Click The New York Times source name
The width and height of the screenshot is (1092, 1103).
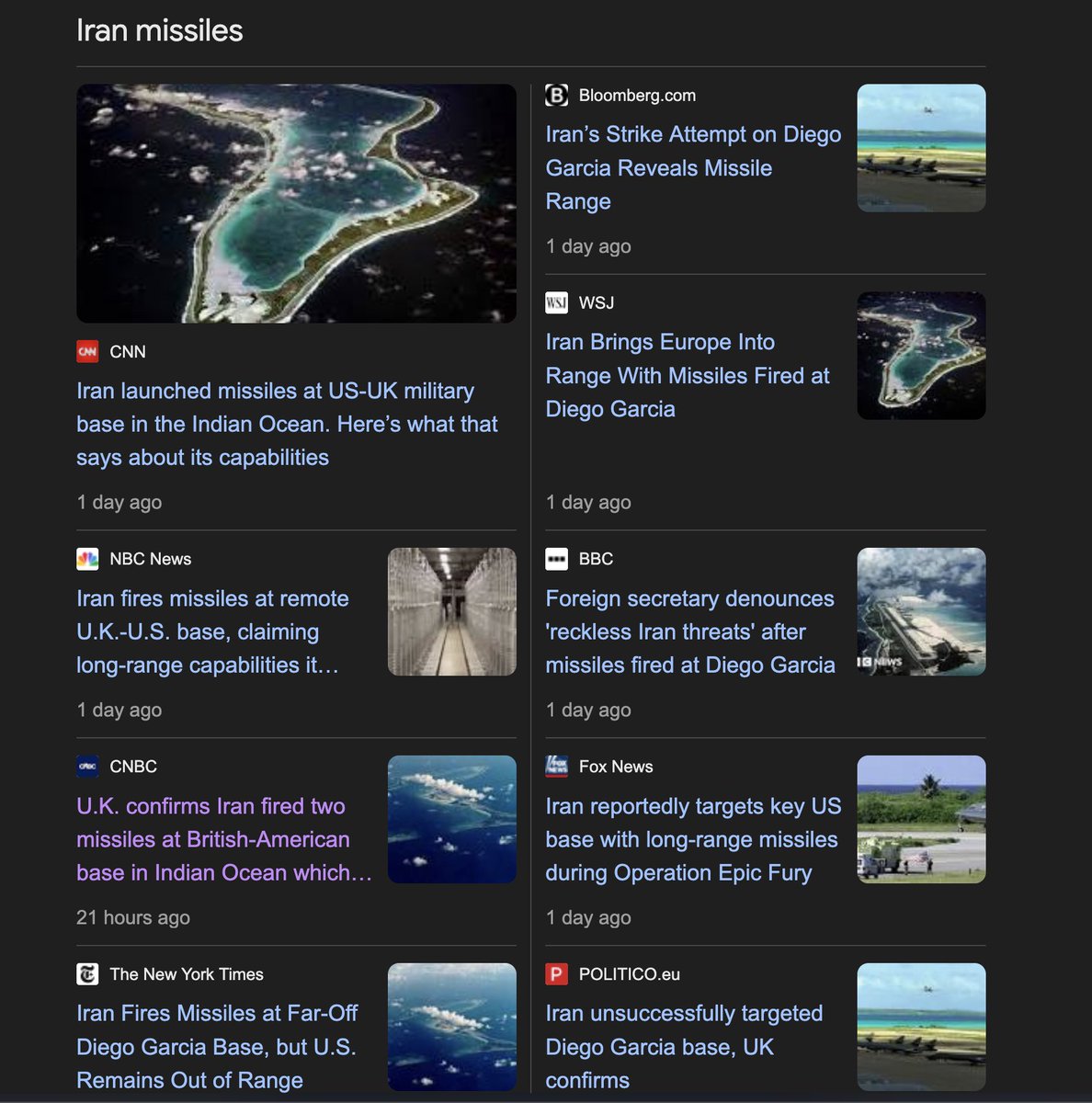[x=187, y=974]
